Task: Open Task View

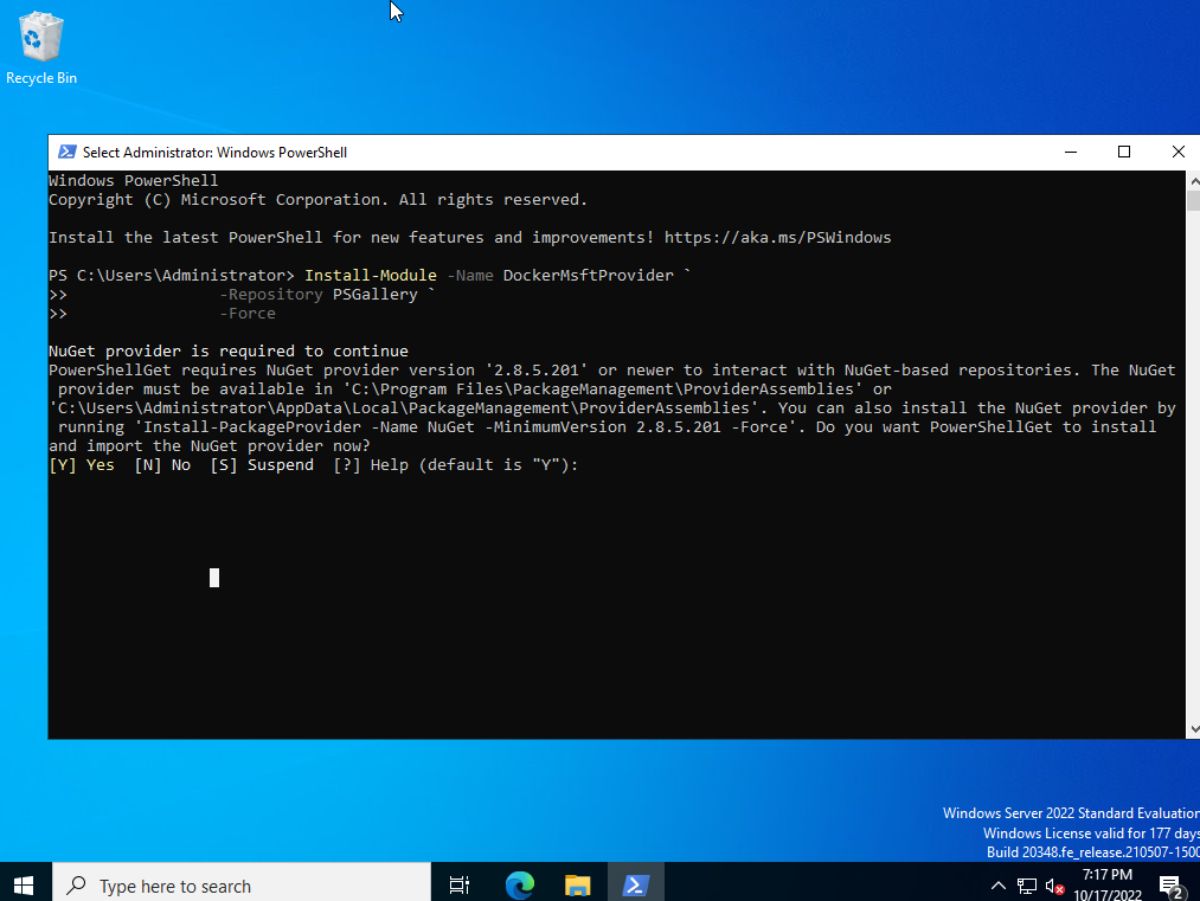Action: tap(458, 885)
